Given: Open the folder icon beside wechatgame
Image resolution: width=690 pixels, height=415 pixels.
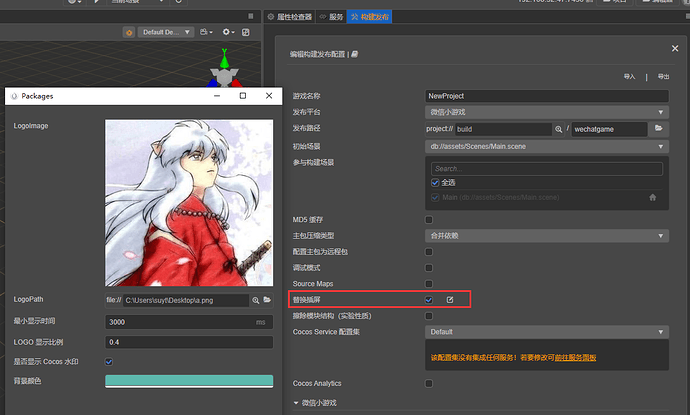Looking at the screenshot, I should point(658,129).
